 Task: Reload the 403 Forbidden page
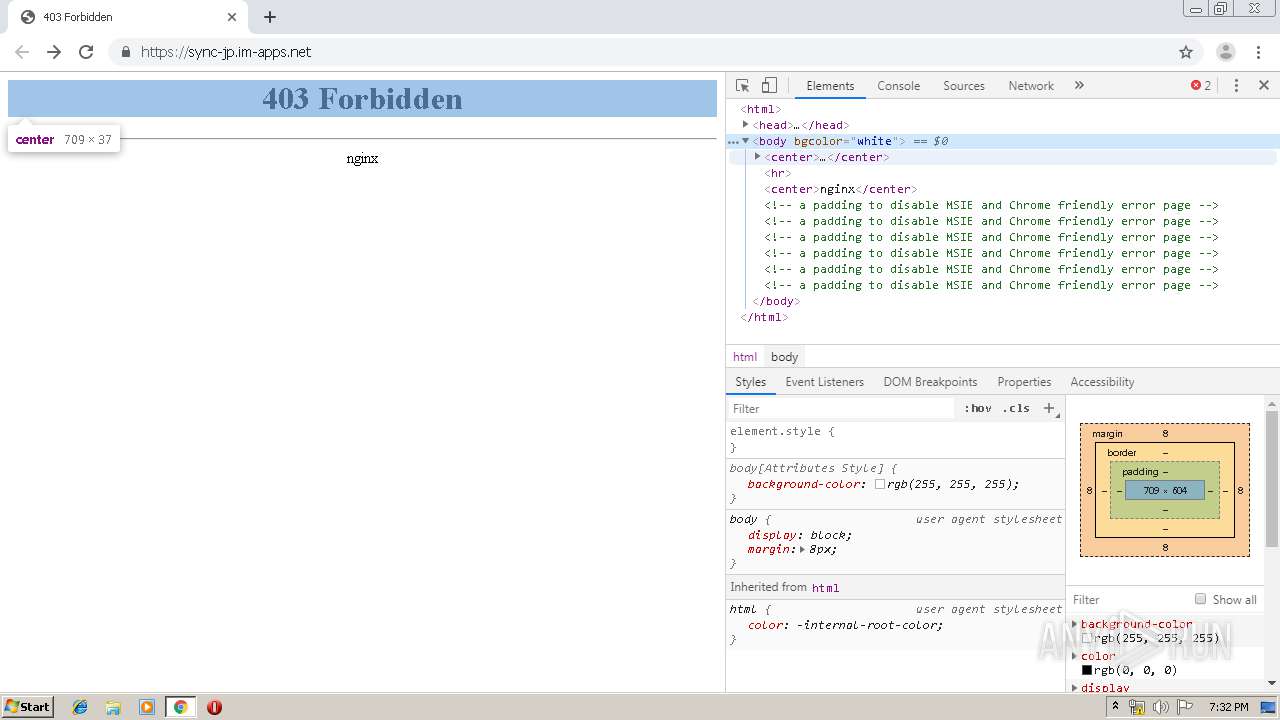pyautogui.click(x=86, y=52)
